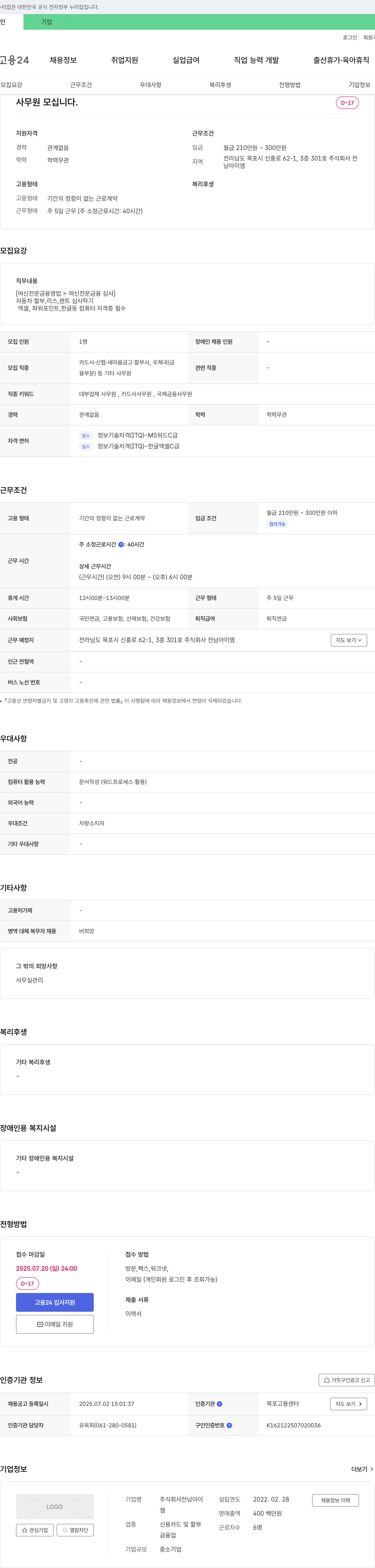The height and width of the screenshot is (1568, 375).
Task: Open 지도 보기 for 목포고용센터
Action: point(349,1404)
